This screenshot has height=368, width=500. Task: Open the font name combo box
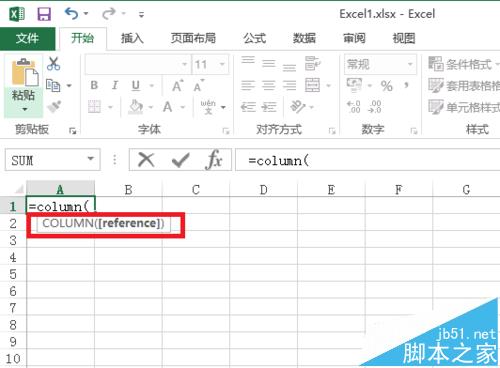[138, 64]
